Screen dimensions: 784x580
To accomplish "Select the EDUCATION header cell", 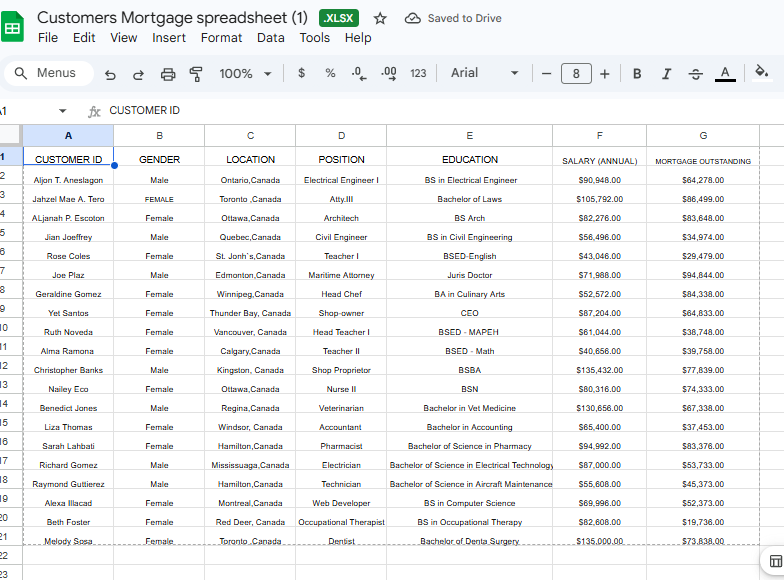I will 470,156.
